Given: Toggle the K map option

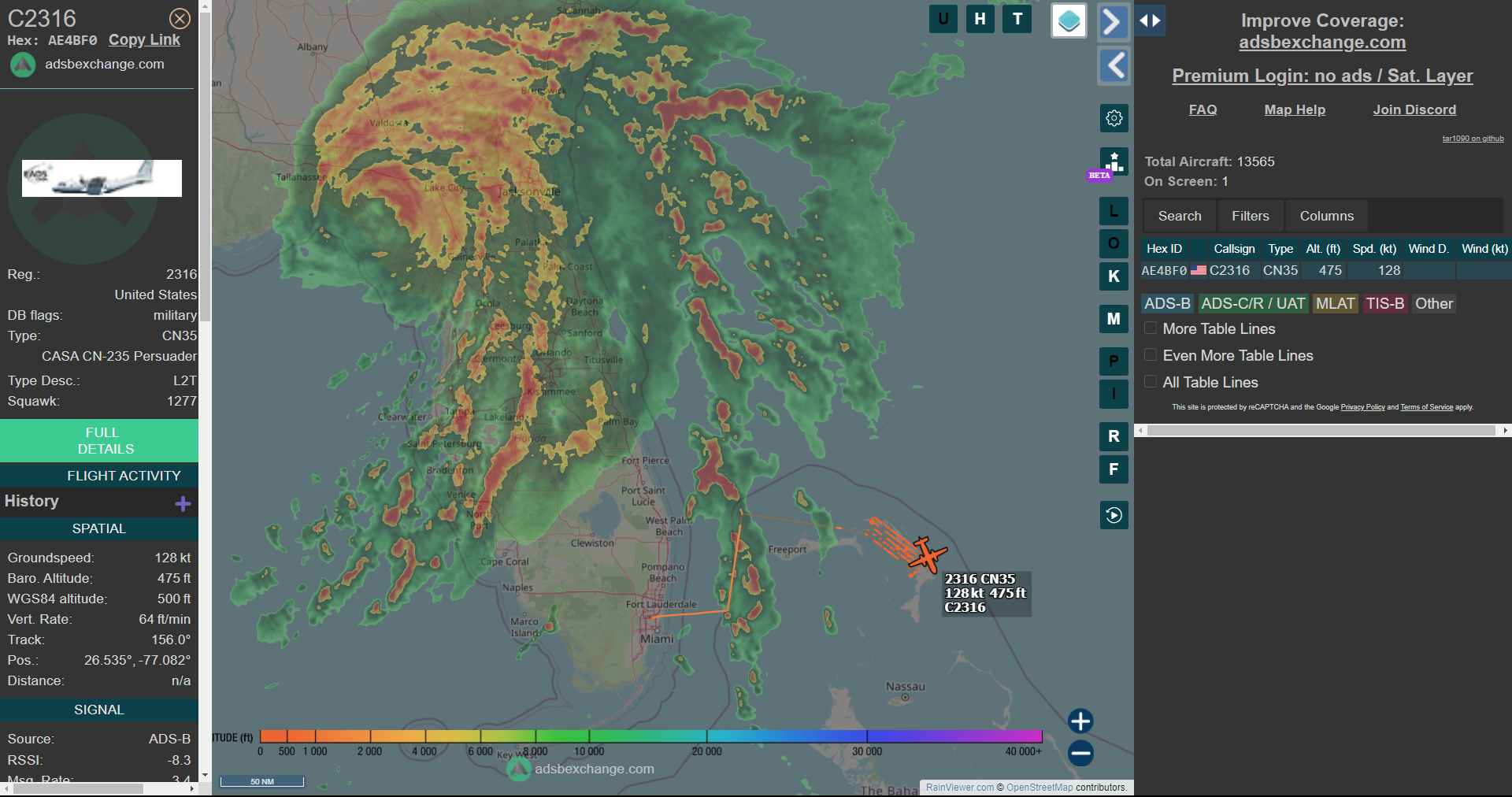Looking at the screenshot, I should [1114, 276].
